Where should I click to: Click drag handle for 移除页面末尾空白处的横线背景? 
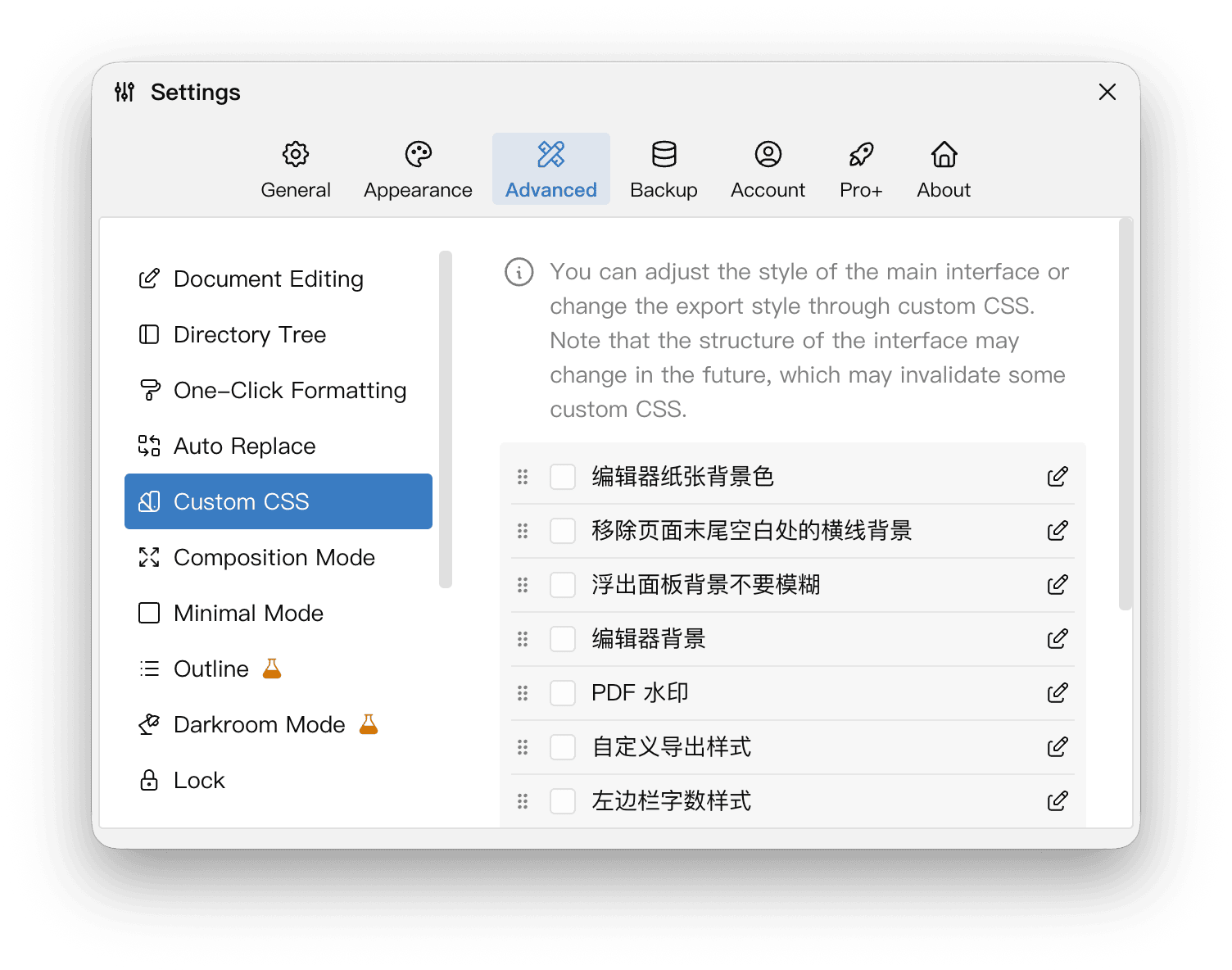[523, 531]
